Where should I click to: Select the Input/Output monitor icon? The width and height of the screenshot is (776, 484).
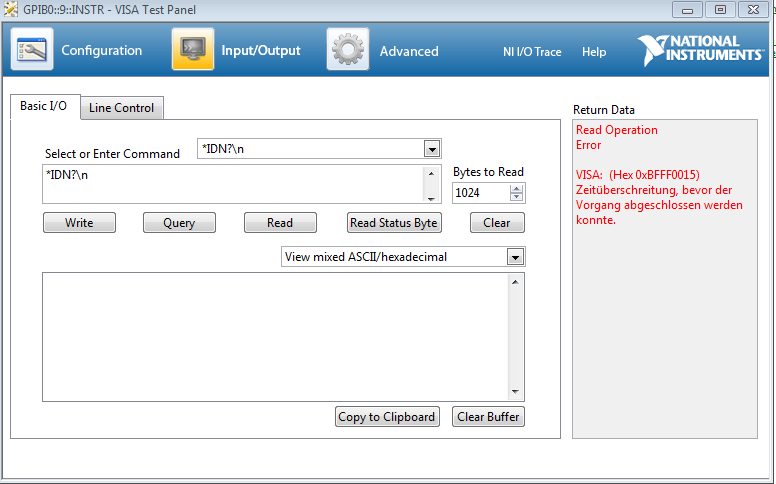coord(193,49)
